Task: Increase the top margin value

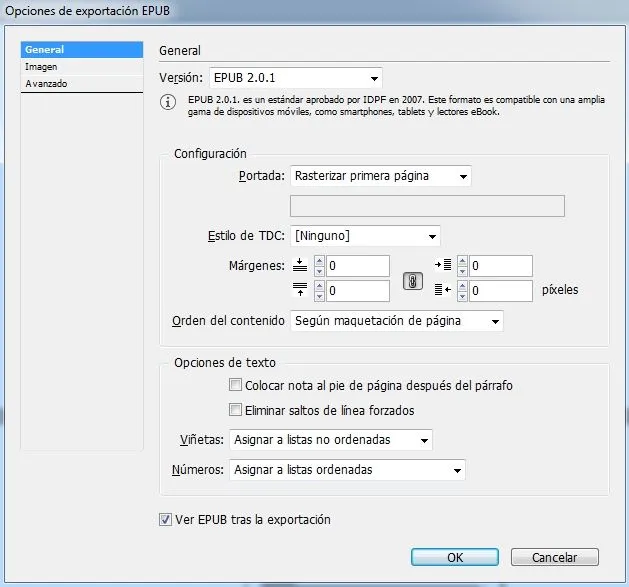Action: click(x=319, y=261)
